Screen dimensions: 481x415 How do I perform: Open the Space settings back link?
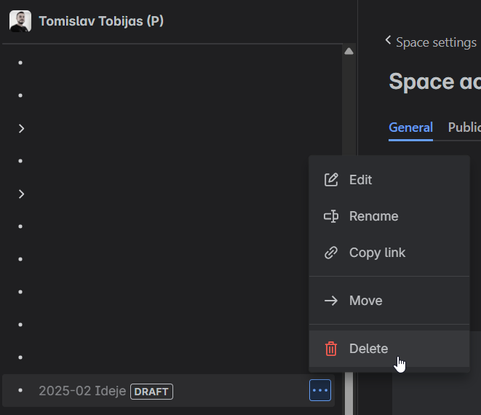tap(436, 43)
